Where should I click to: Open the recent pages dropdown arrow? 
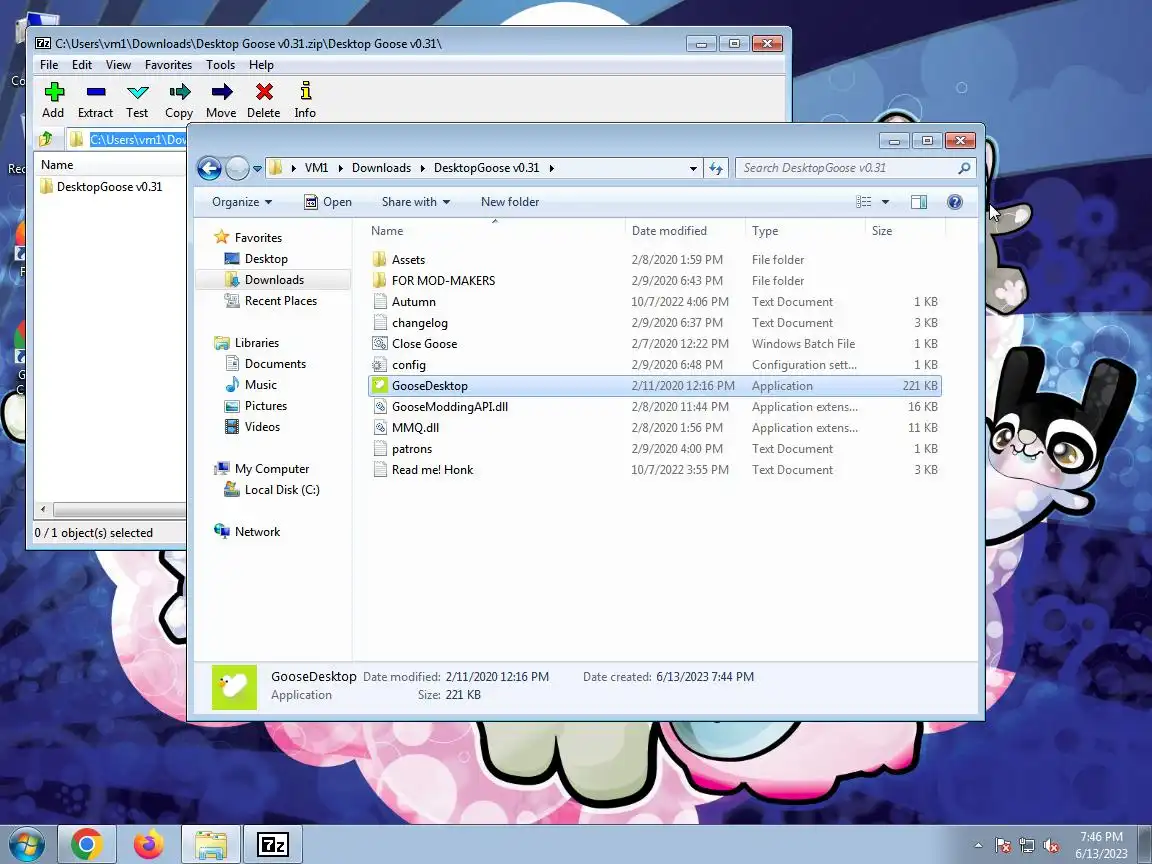pyautogui.click(x=257, y=169)
